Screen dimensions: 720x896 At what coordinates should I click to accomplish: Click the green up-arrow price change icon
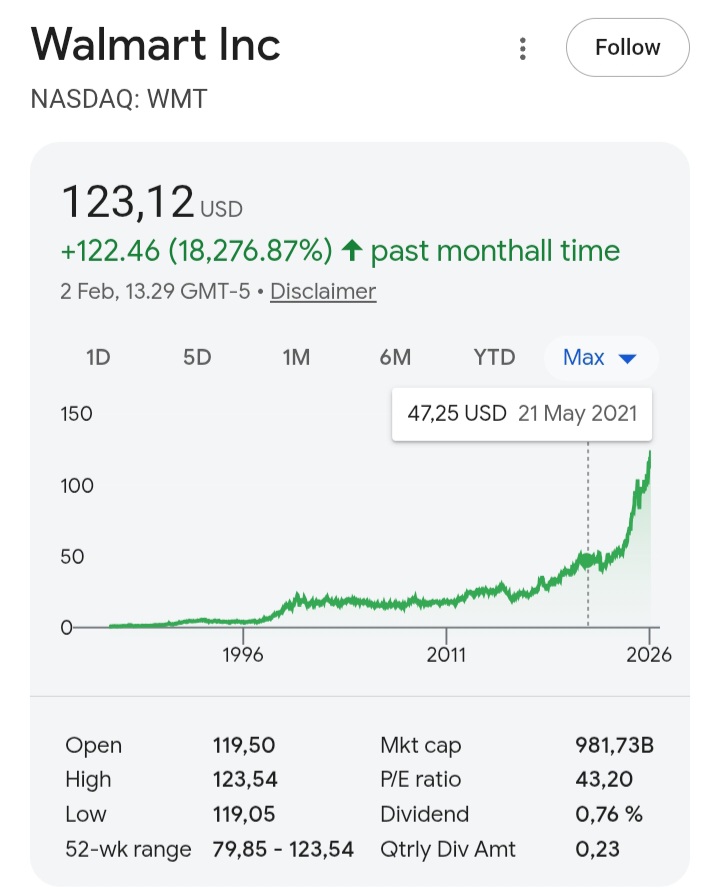click(350, 250)
